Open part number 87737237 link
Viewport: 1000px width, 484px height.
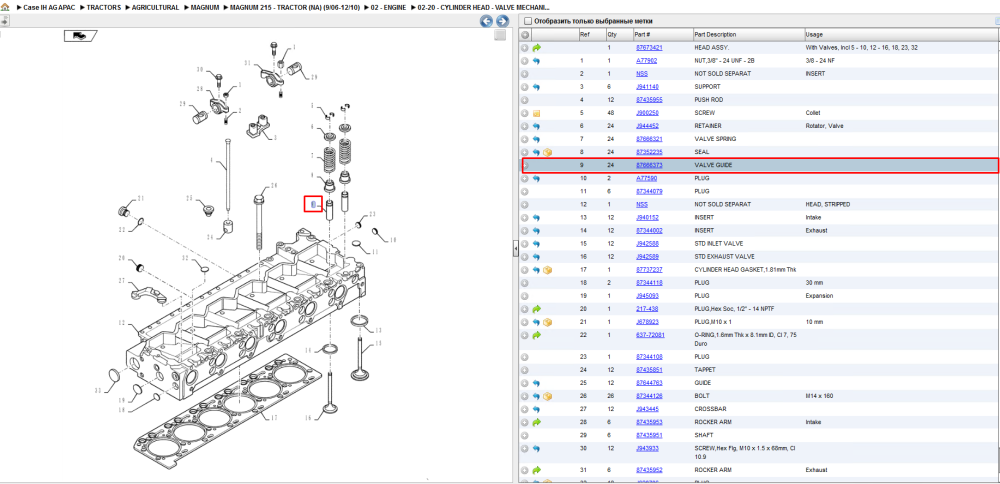coord(649,270)
